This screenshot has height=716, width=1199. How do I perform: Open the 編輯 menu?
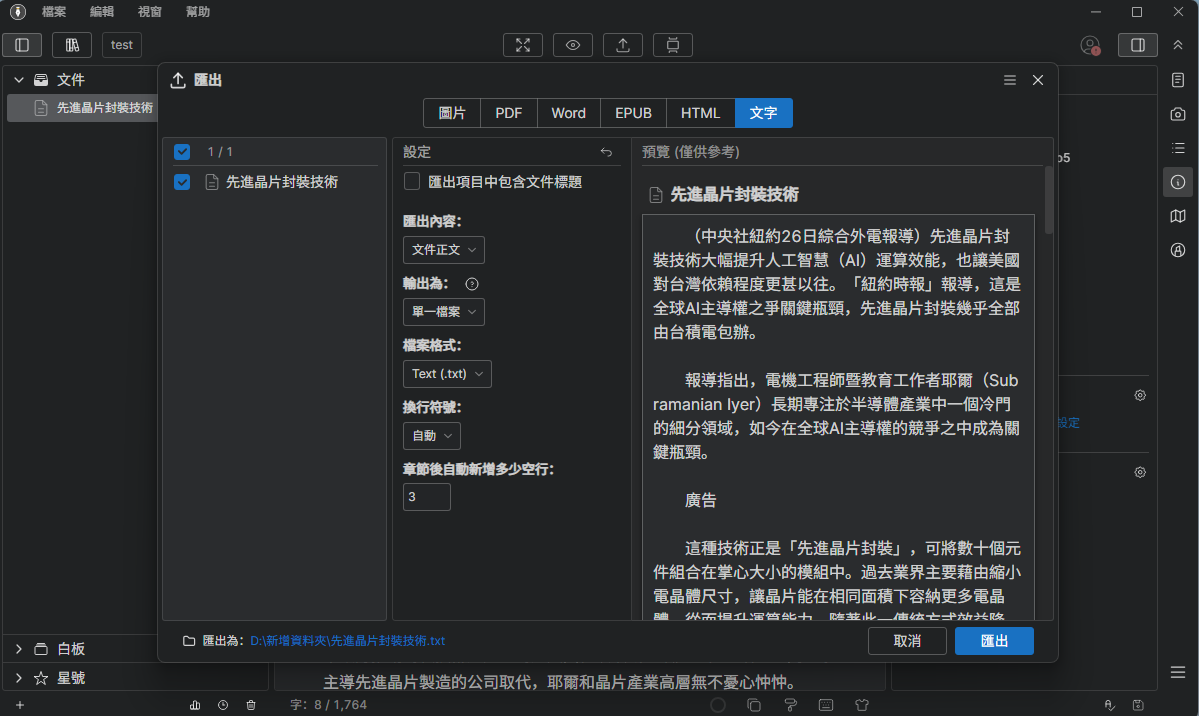102,11
